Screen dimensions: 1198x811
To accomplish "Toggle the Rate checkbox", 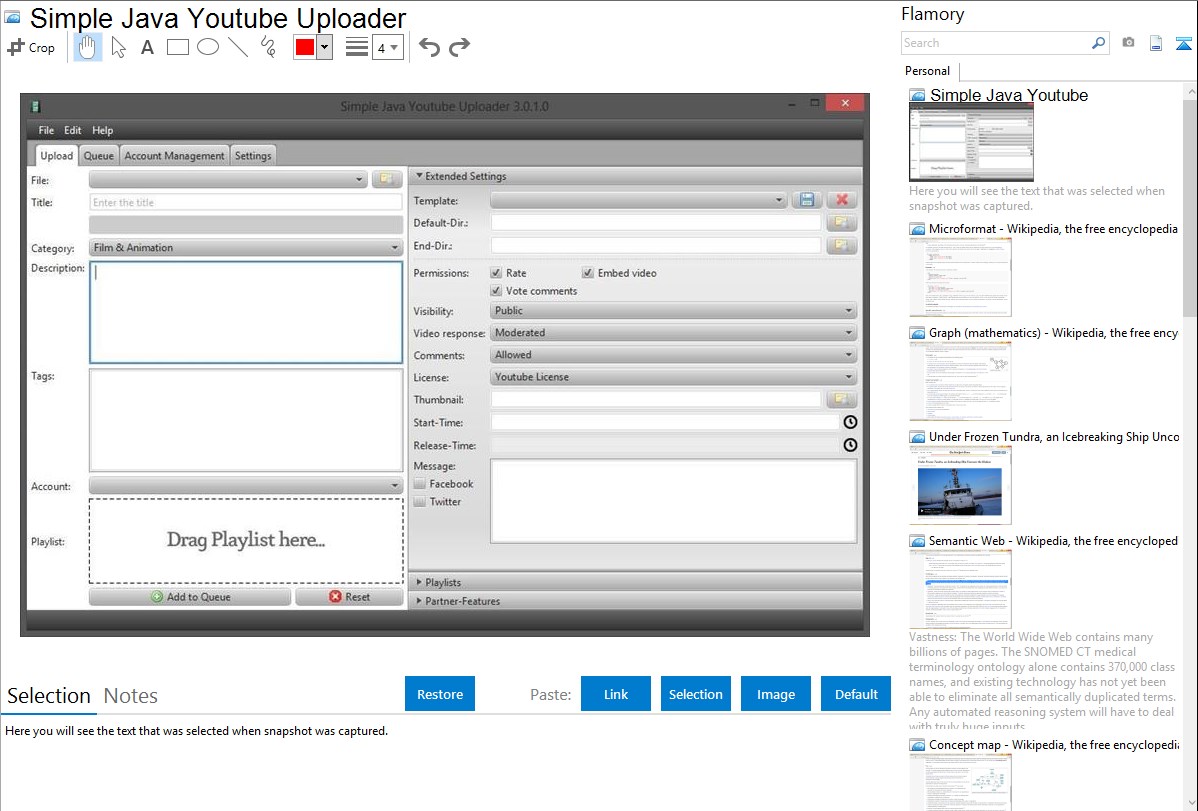I will pos(496,273).
